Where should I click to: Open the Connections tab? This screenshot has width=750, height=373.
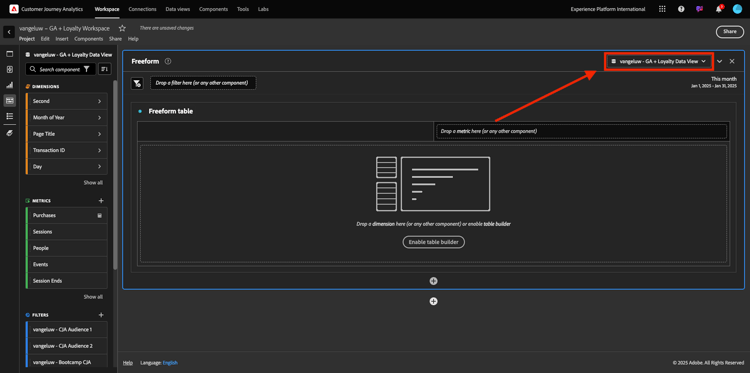click(143, 9)
